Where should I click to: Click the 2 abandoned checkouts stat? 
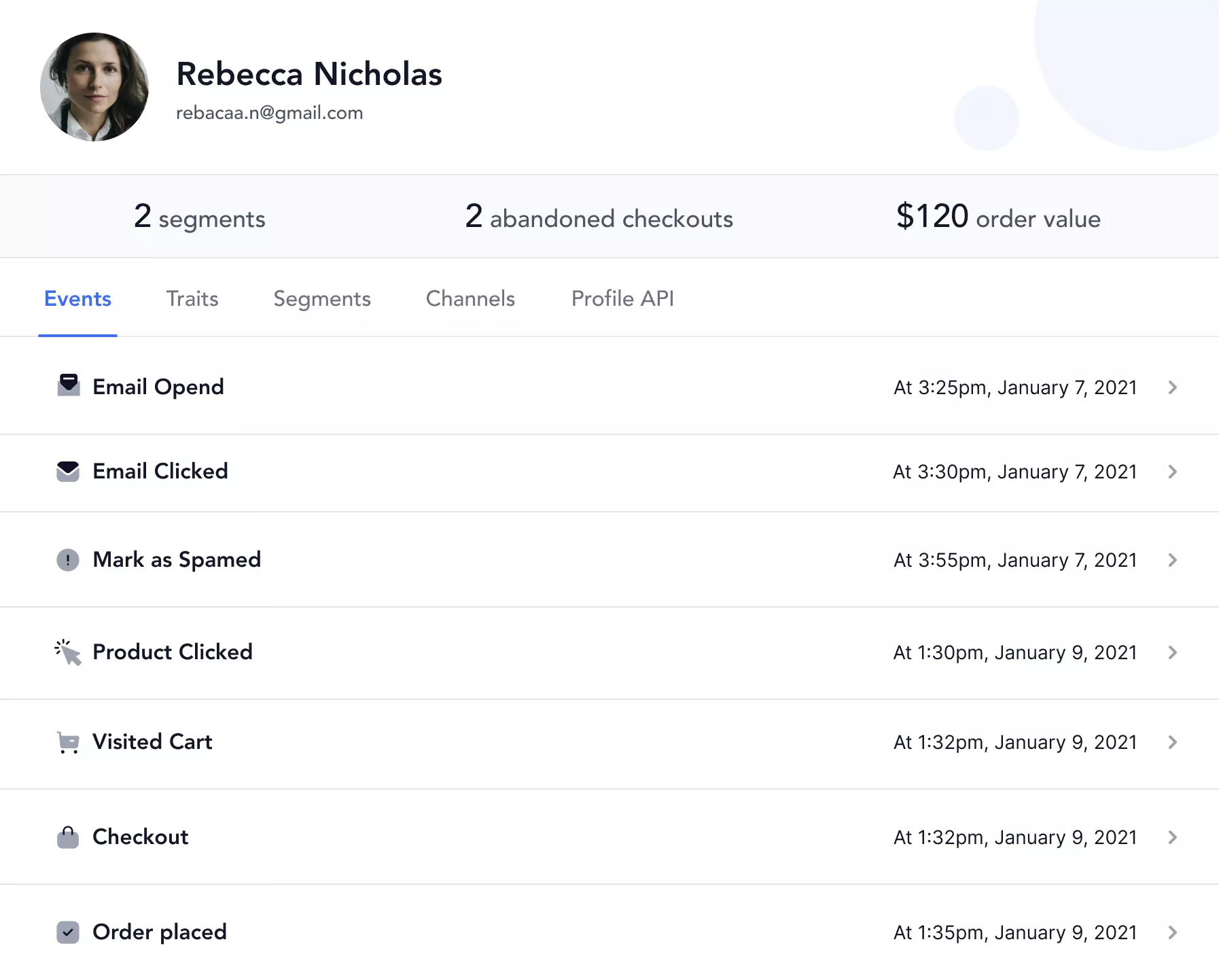pyautogui.click(x=599, y=217)
